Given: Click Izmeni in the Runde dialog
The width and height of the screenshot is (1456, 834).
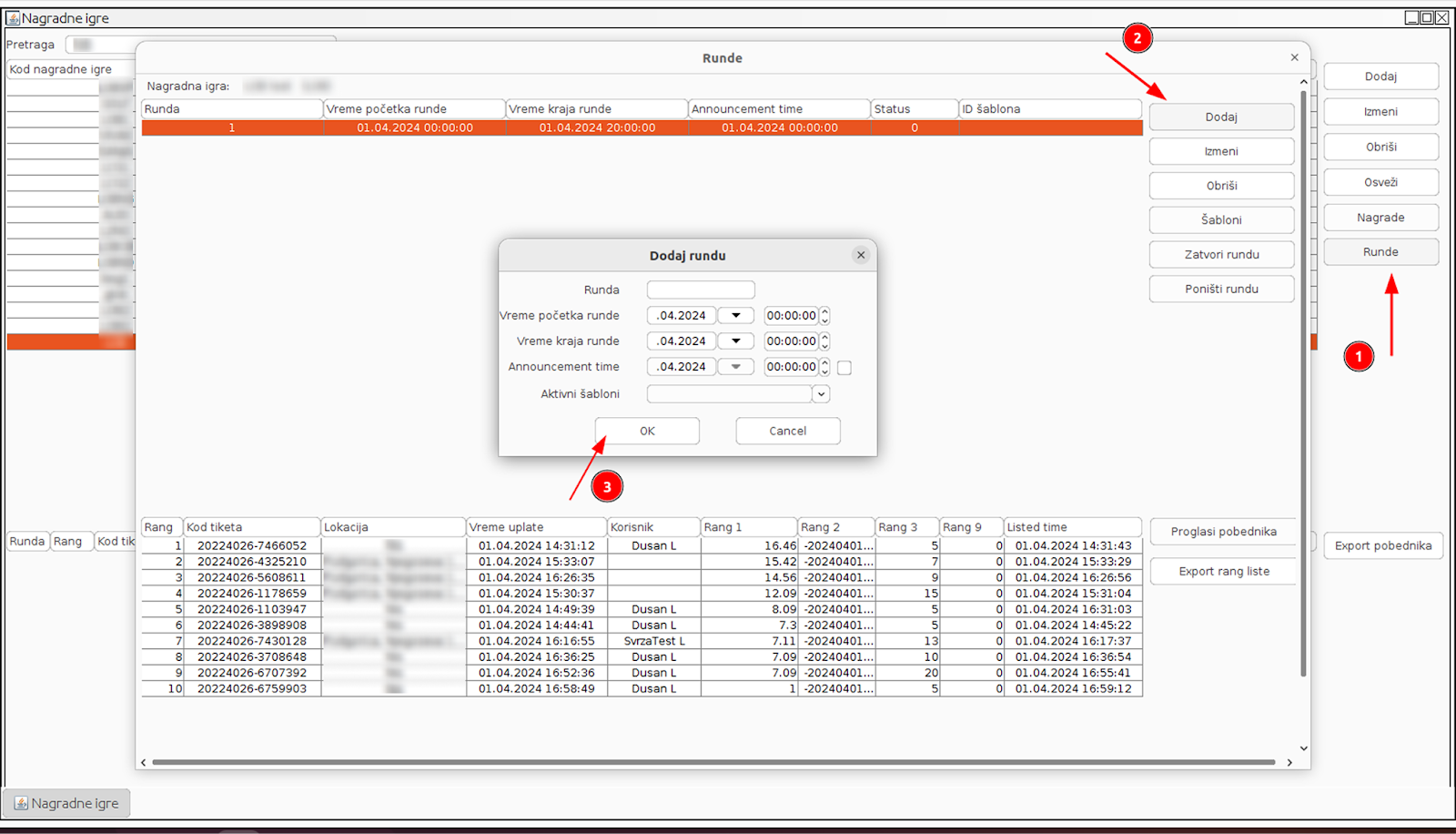Looking at the screenshot, I should point(1221,151).
